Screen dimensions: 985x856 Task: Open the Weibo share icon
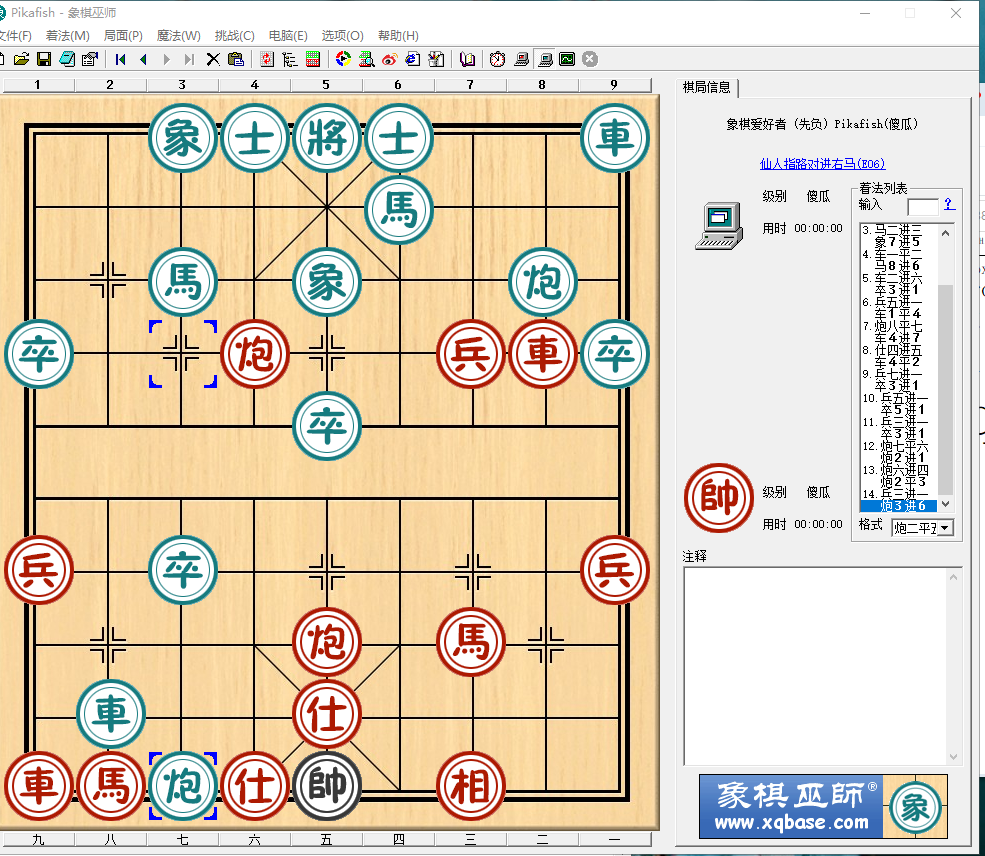pyautogui.click(x=389, y=59)
